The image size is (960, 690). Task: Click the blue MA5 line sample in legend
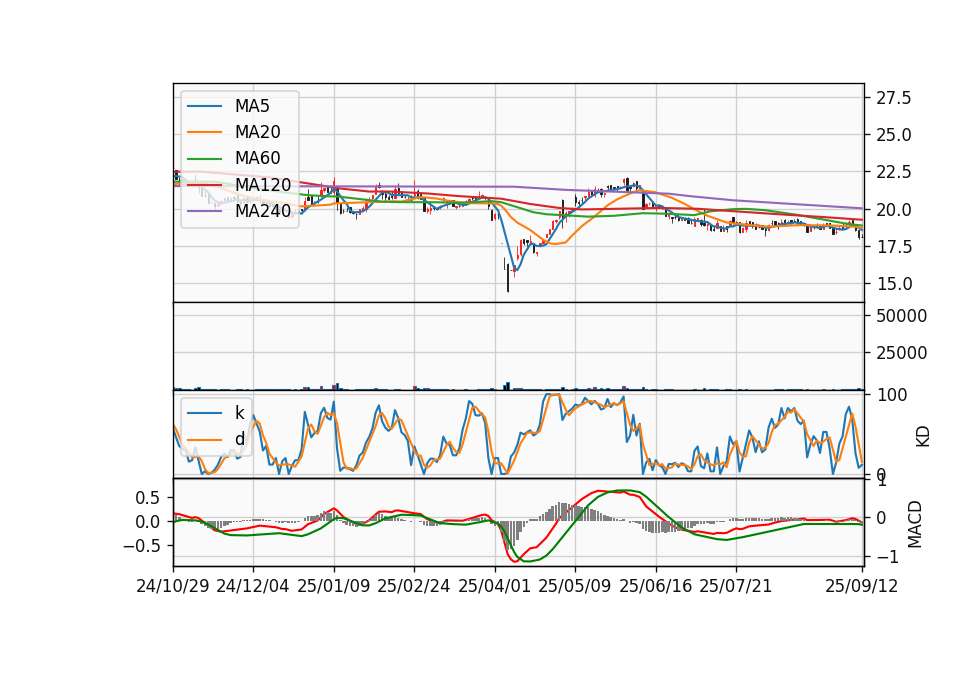click(204, 106)
